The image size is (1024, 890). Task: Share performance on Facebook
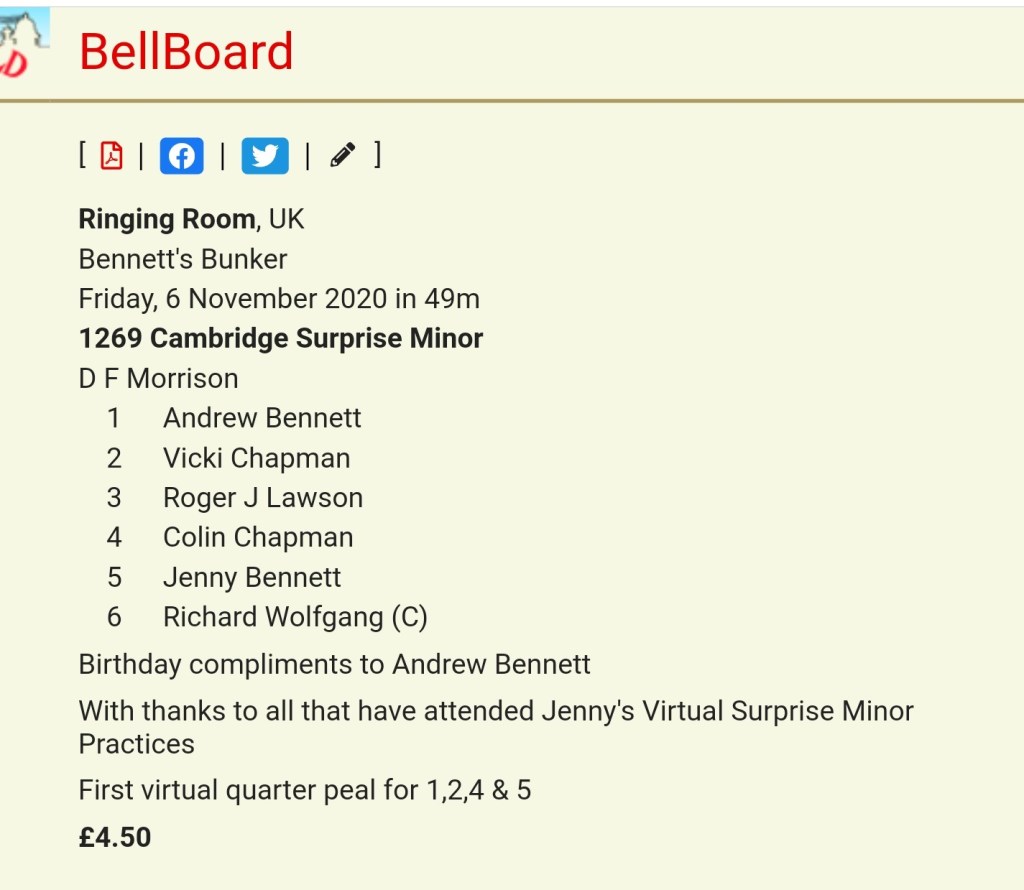(182, 156)
